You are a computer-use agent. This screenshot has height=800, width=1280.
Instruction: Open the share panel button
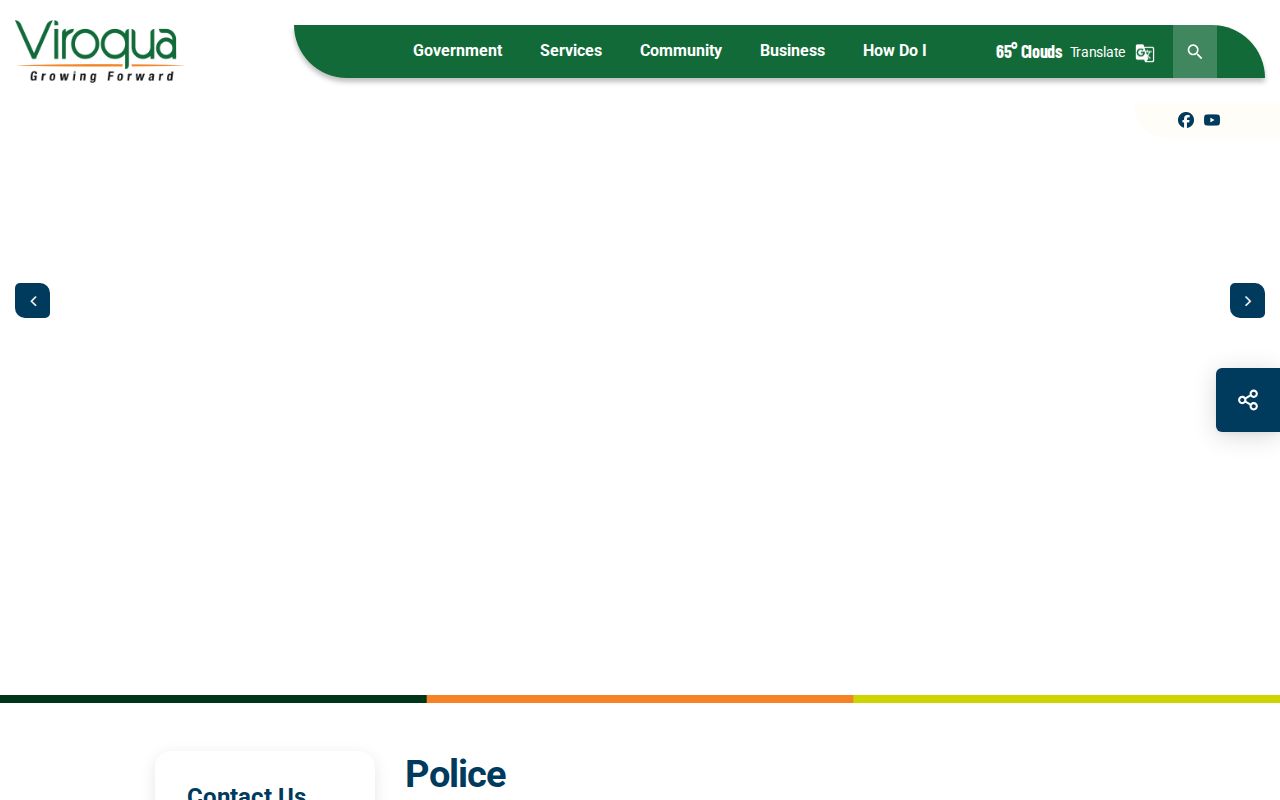[1248, 400]
